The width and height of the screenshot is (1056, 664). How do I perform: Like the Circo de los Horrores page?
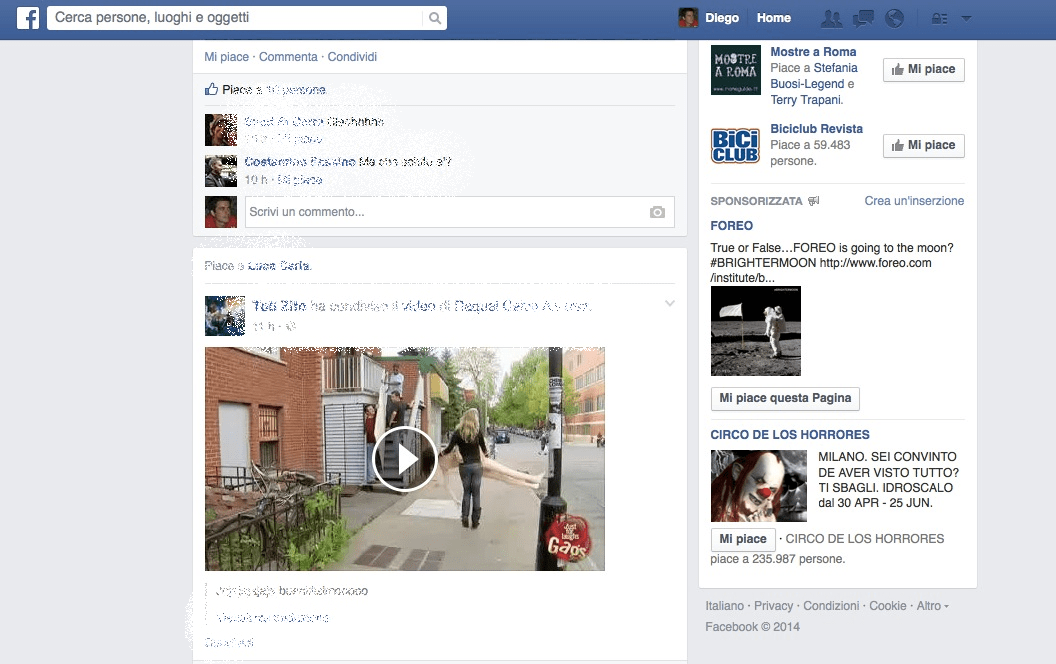click(x=743, y=540)
